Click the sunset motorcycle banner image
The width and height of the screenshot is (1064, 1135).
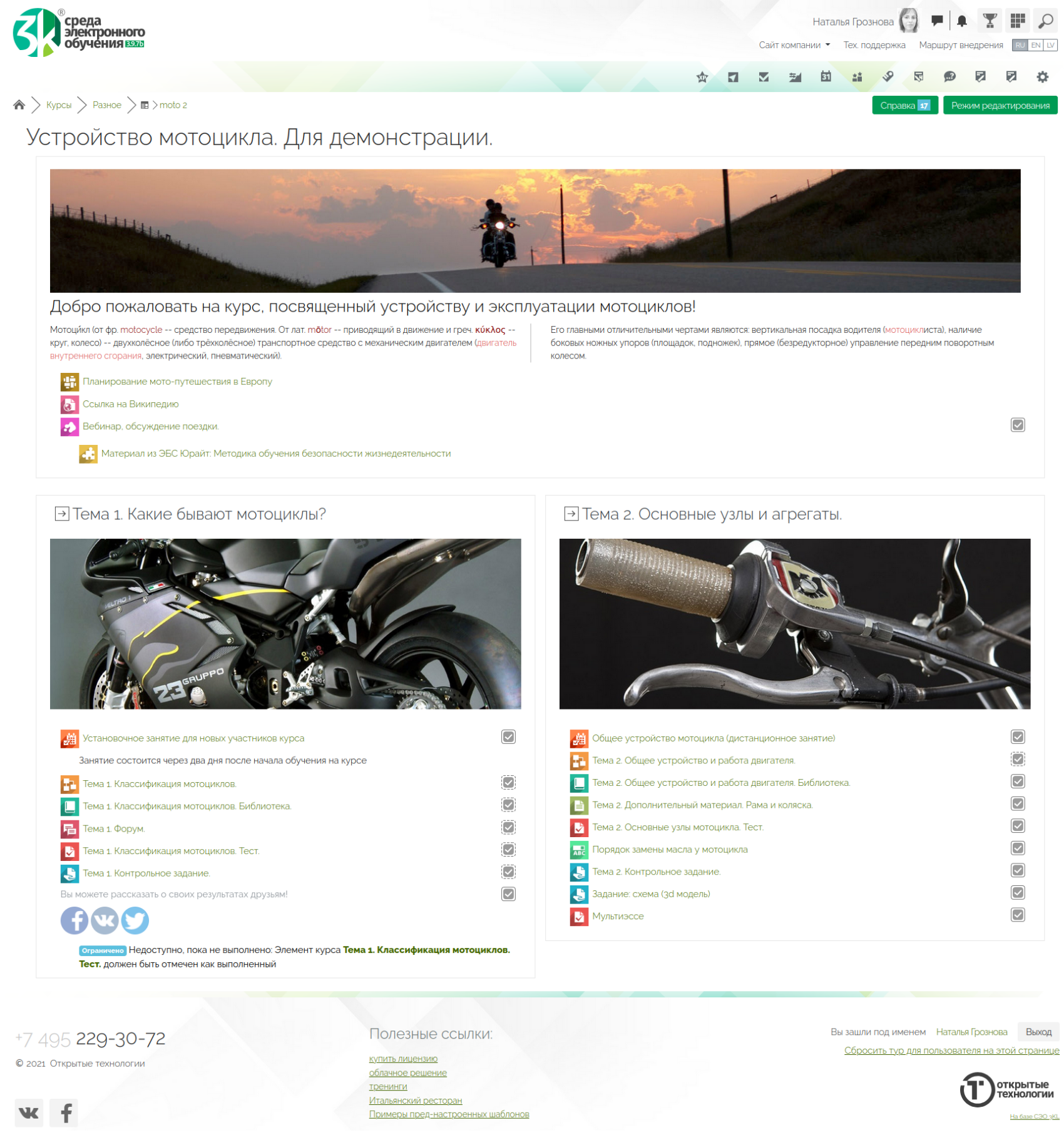pos(535,231)
